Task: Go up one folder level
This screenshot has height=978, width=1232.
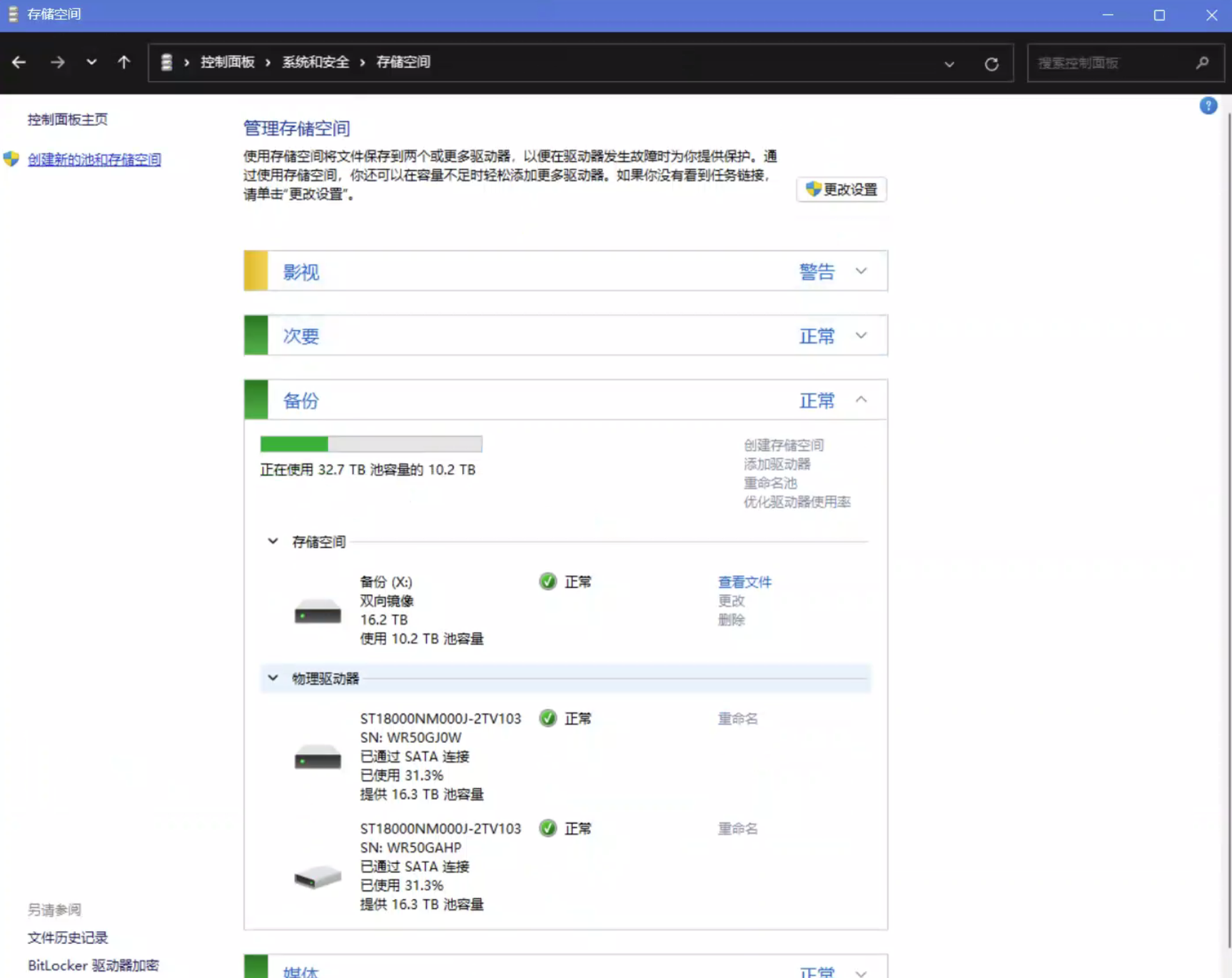Action: 124,62
